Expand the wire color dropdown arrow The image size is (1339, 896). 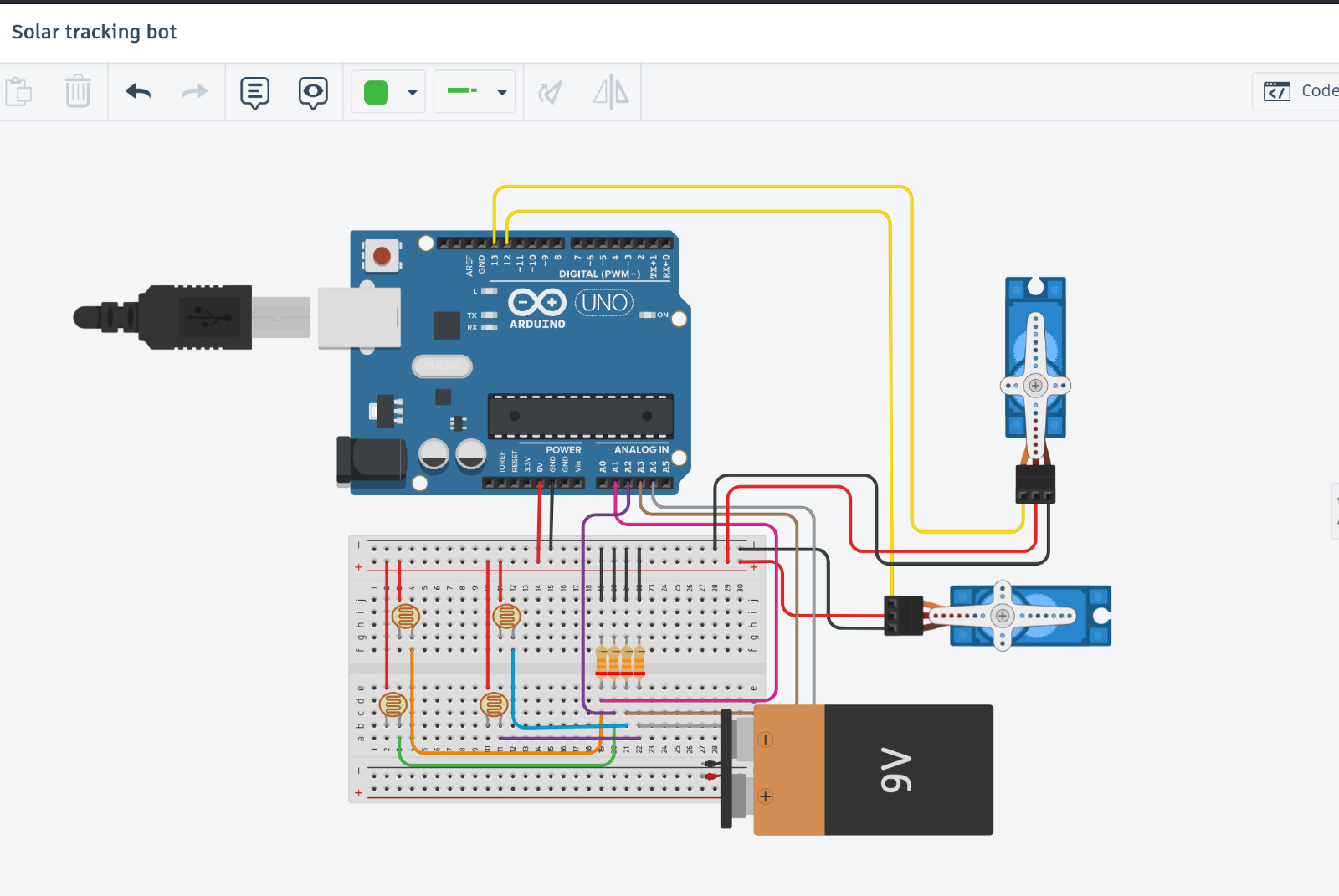tap(412, 92)
